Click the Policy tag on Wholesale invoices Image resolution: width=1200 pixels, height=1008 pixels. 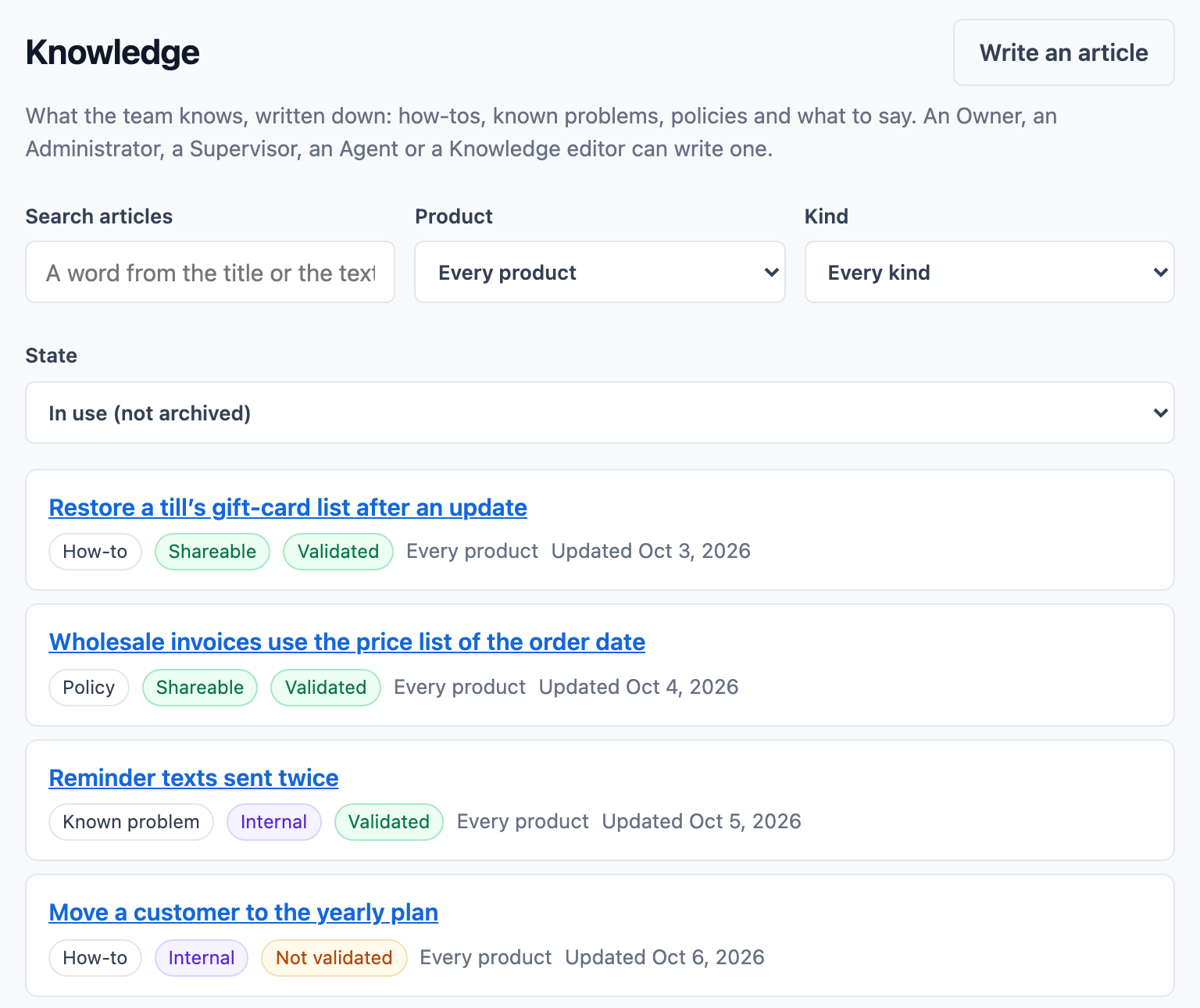click(x=89, y=688)
